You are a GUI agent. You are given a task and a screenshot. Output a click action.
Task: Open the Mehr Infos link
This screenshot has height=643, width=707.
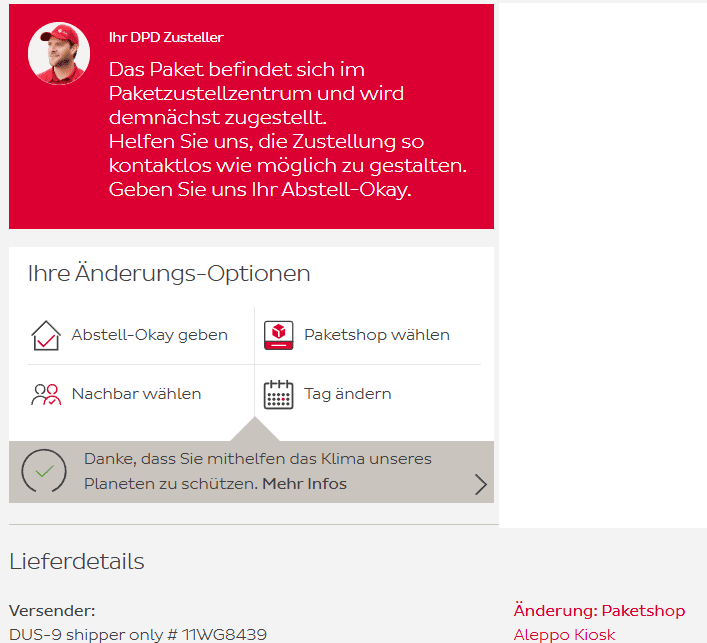(x=304, y=483)
